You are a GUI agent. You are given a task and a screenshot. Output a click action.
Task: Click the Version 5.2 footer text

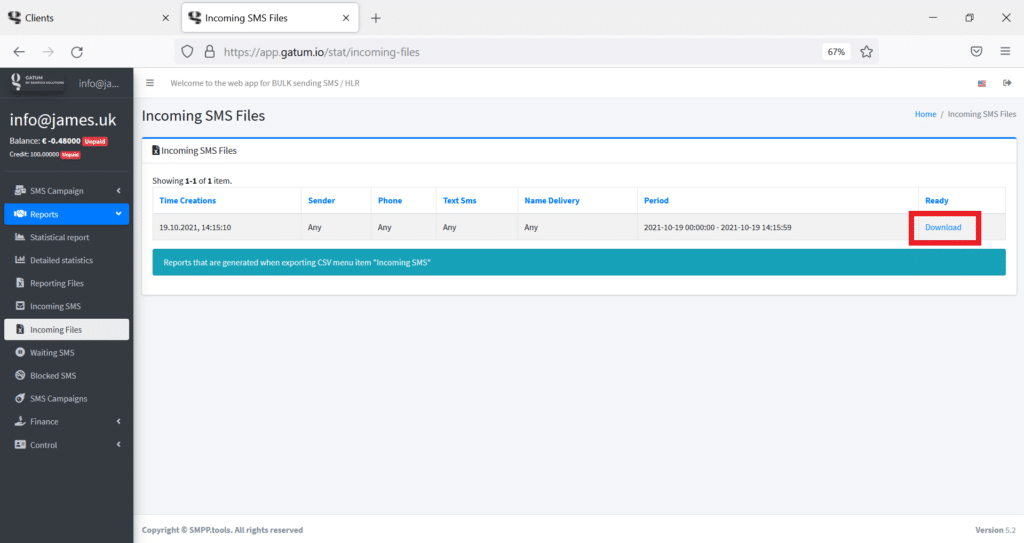(995, 530)
